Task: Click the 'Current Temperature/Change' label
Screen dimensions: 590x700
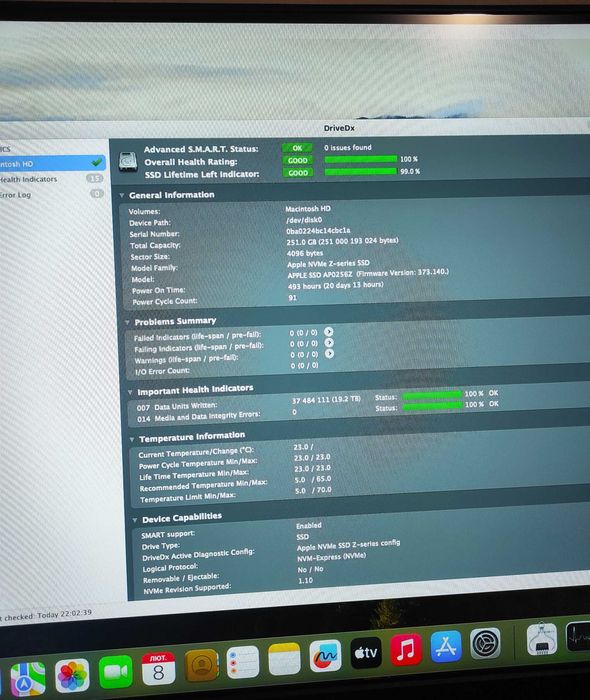Action: (196, 452)
